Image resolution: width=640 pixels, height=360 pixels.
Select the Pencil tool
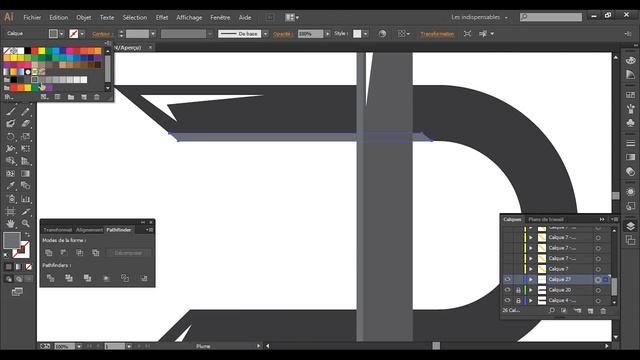[25, 111]
